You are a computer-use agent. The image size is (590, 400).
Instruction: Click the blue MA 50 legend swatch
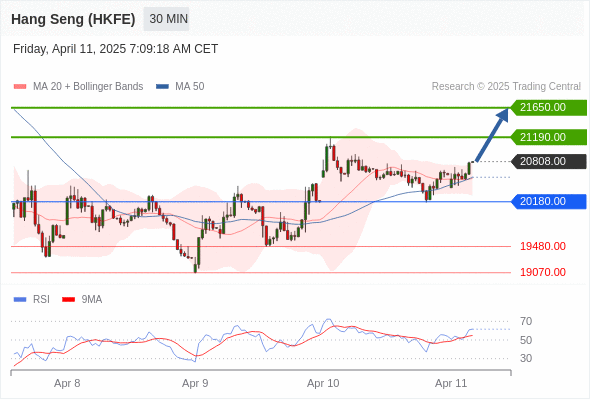tap(162, 87)
